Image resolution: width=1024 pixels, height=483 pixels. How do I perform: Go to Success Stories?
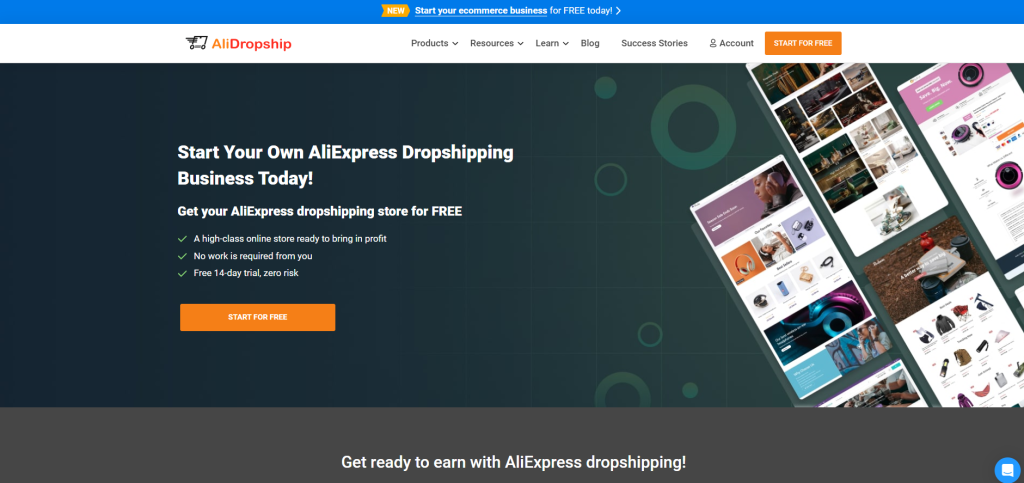[x=654, y=43]
